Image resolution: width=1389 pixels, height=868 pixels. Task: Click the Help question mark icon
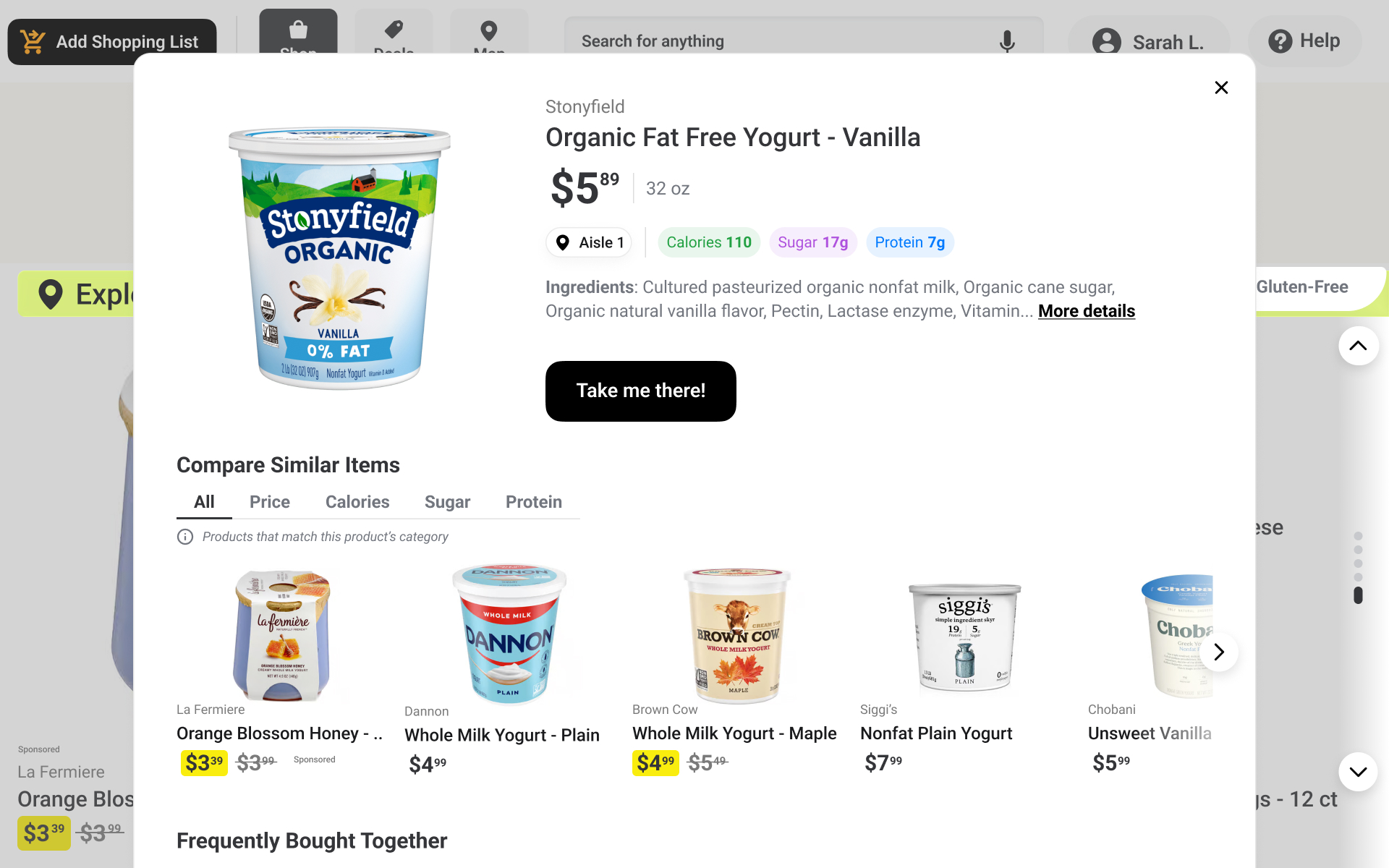coord(1280,41)
